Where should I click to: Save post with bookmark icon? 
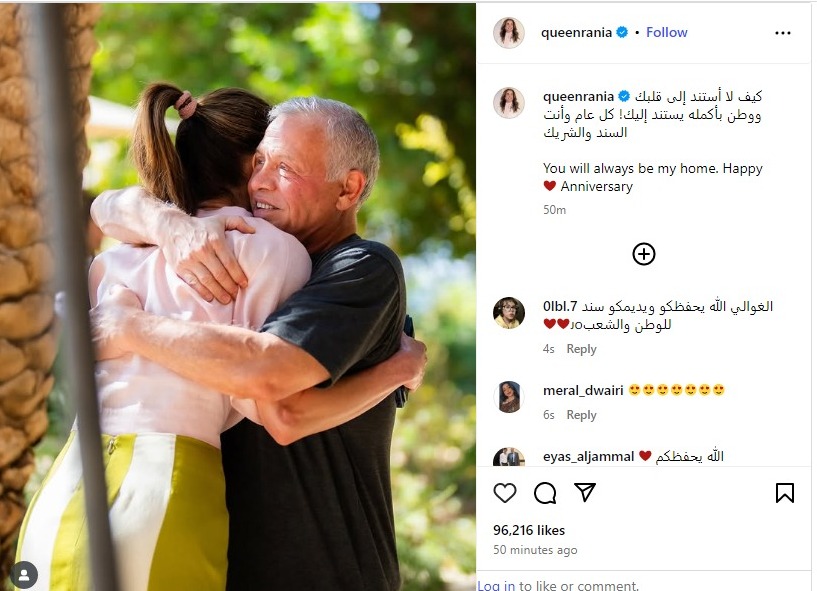pyautogui.click(x=785, y=492)
